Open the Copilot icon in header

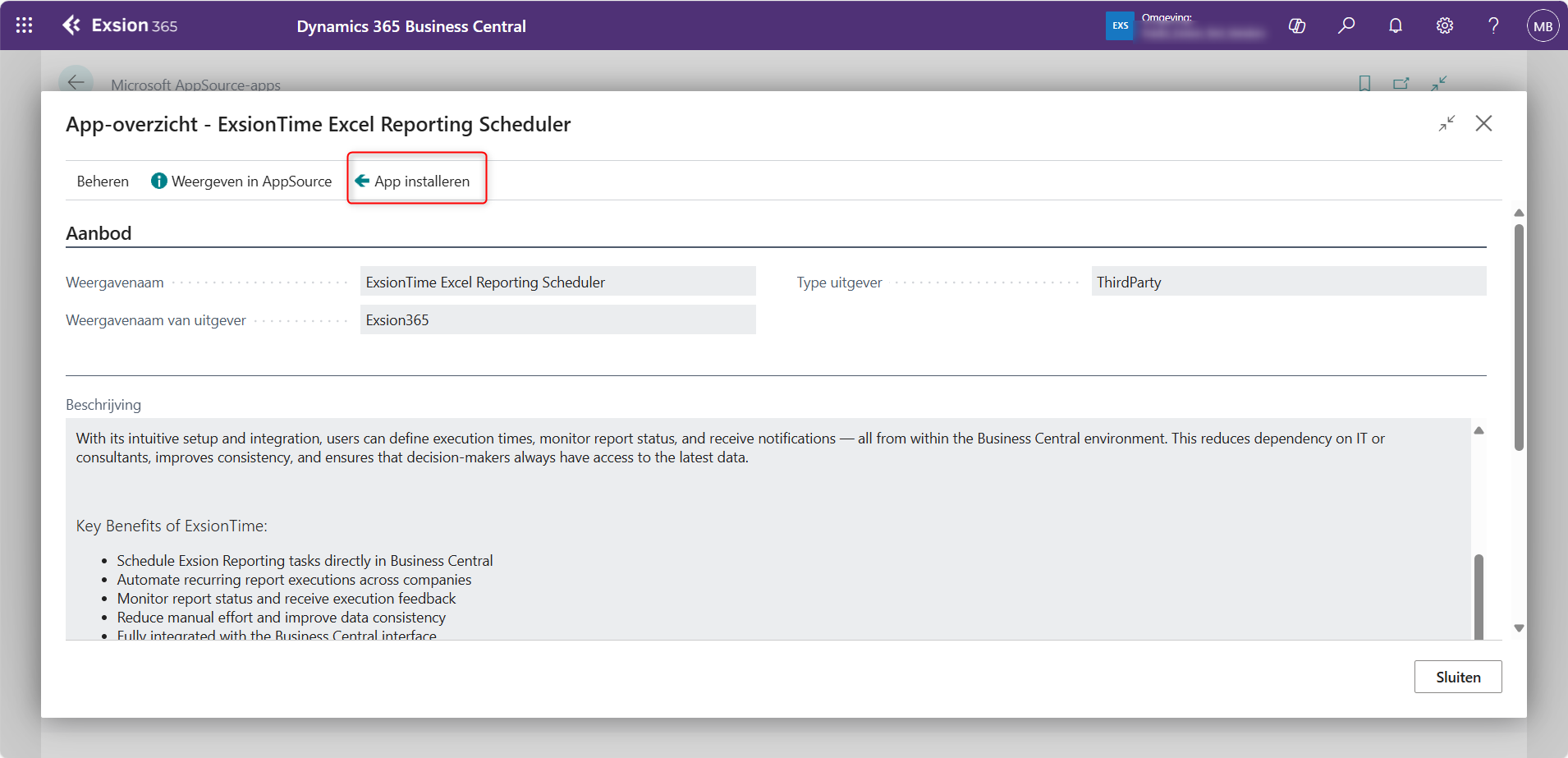click(x=1297, y=25)
